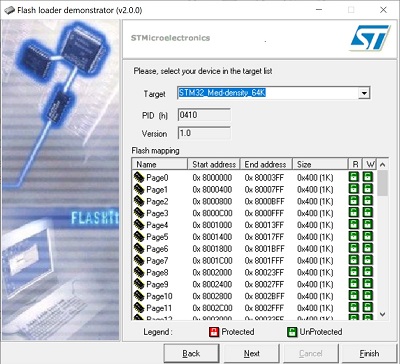Click the chip icon beside Page2
Image resolution: width=400 pixels, height=364 pixels.
tap(139, 201)
